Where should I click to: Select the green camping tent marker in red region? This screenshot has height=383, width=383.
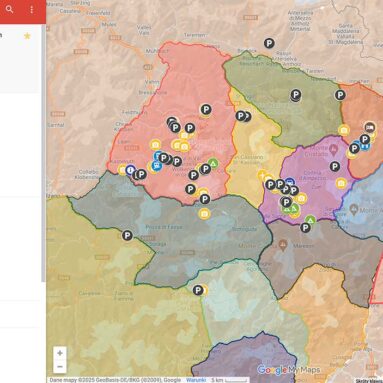point(213,163)
